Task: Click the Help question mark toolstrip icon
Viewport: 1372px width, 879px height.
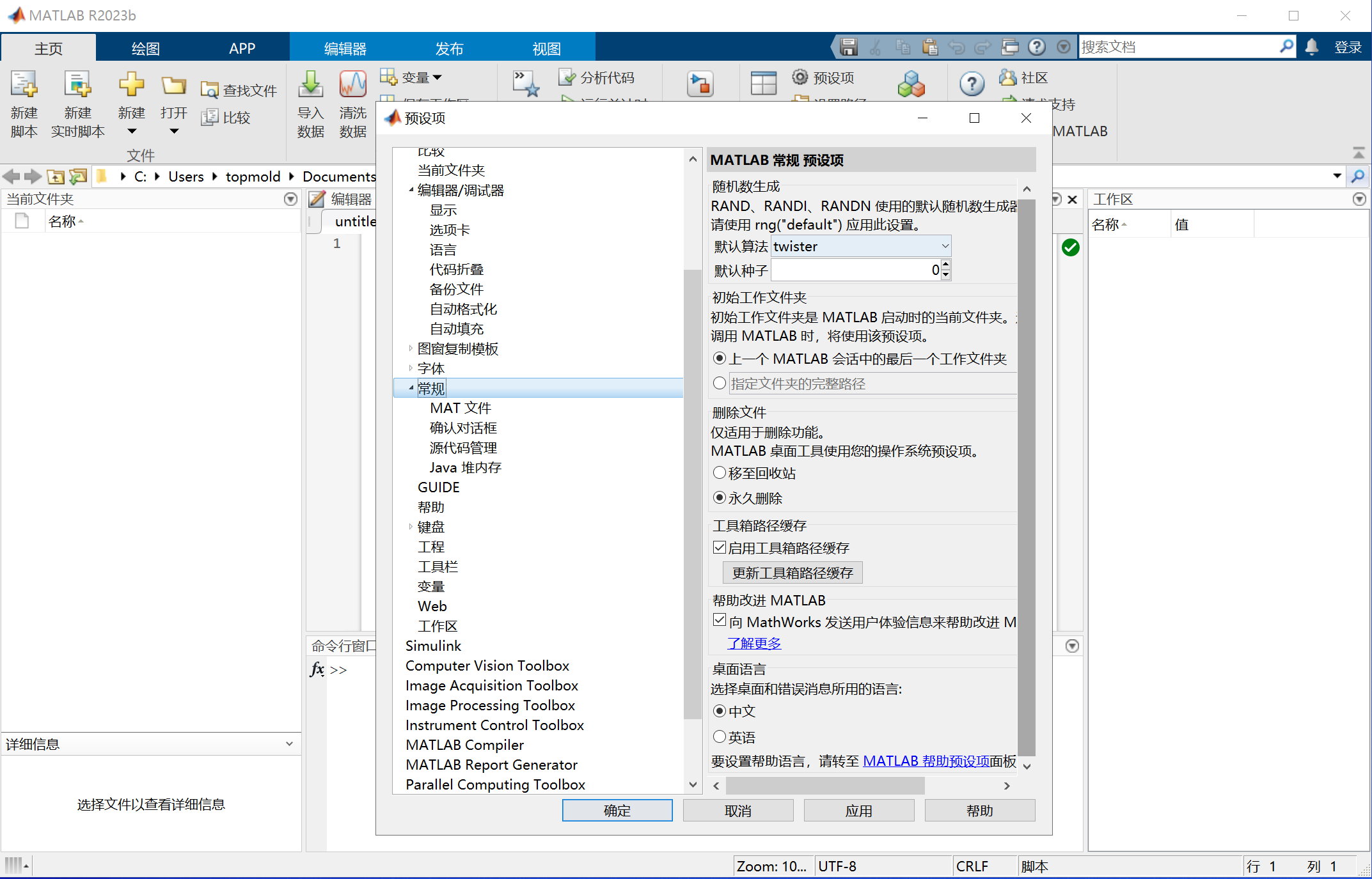Action: point(972,84)
